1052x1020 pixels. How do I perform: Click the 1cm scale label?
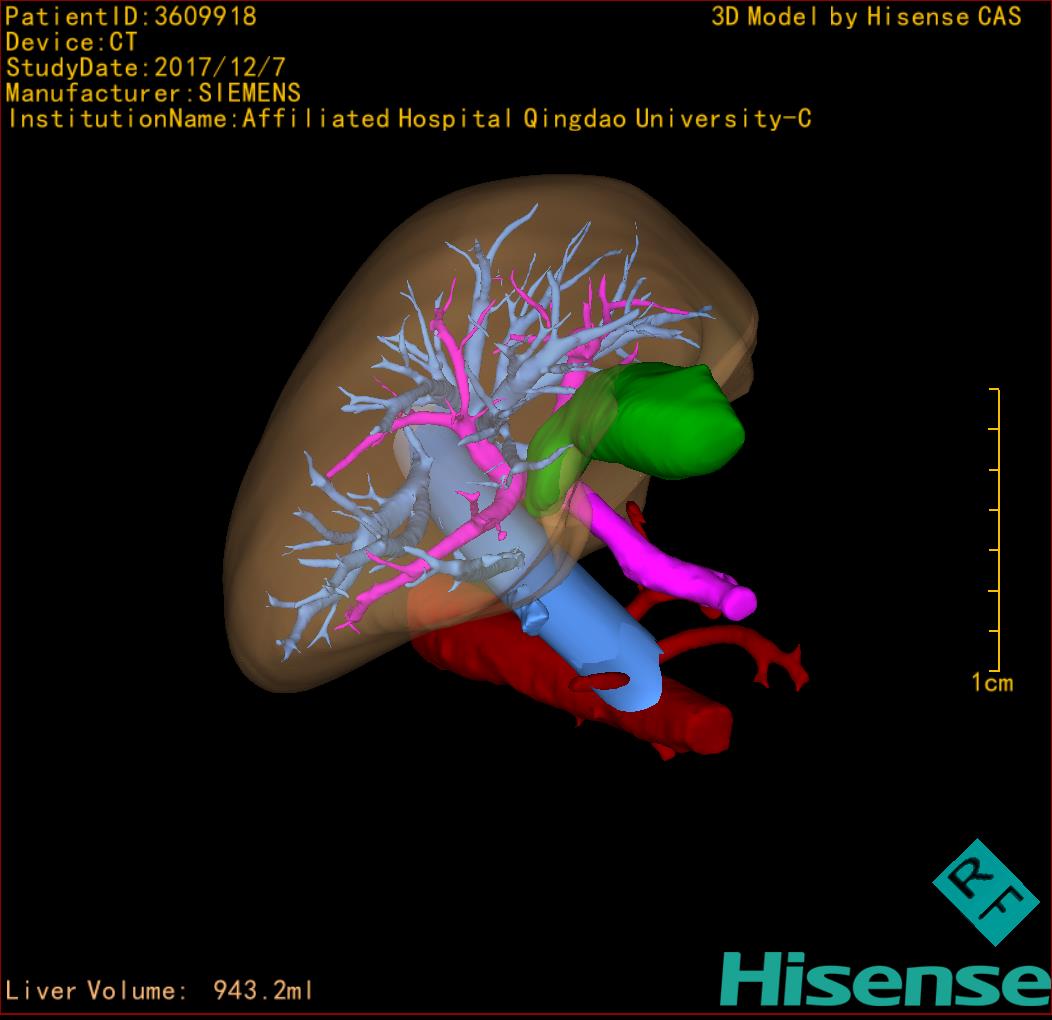pos(991,683)
